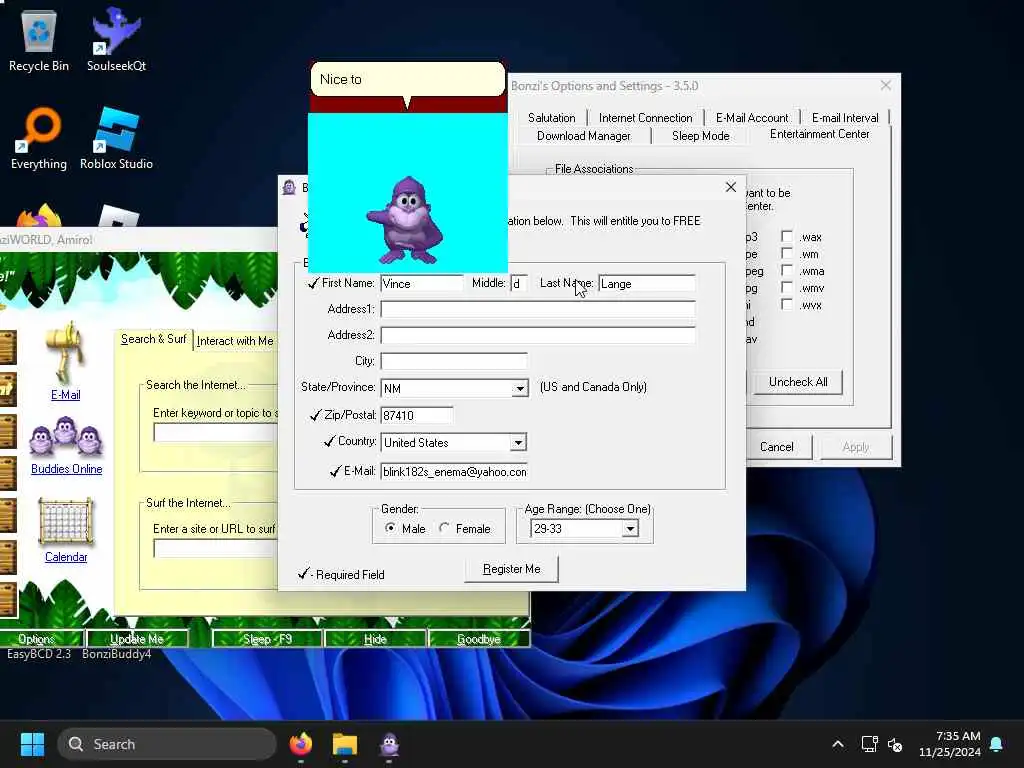The width and height of the screenshot is (1024, 768).
Task: Open the State/Province dropdown
Action: coord(519,389)
